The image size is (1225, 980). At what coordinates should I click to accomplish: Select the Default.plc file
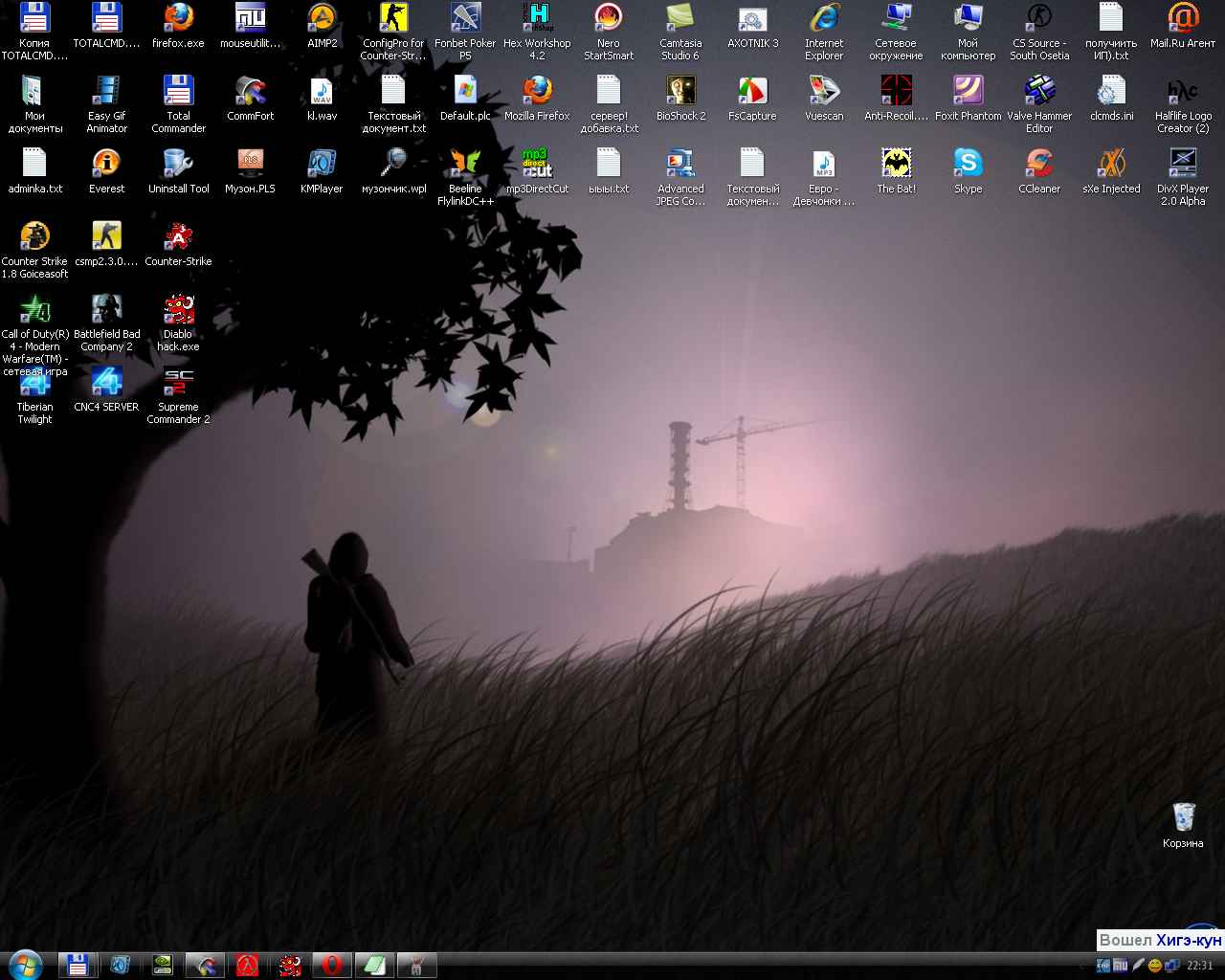pyautogui.click(x=465, y=99)
